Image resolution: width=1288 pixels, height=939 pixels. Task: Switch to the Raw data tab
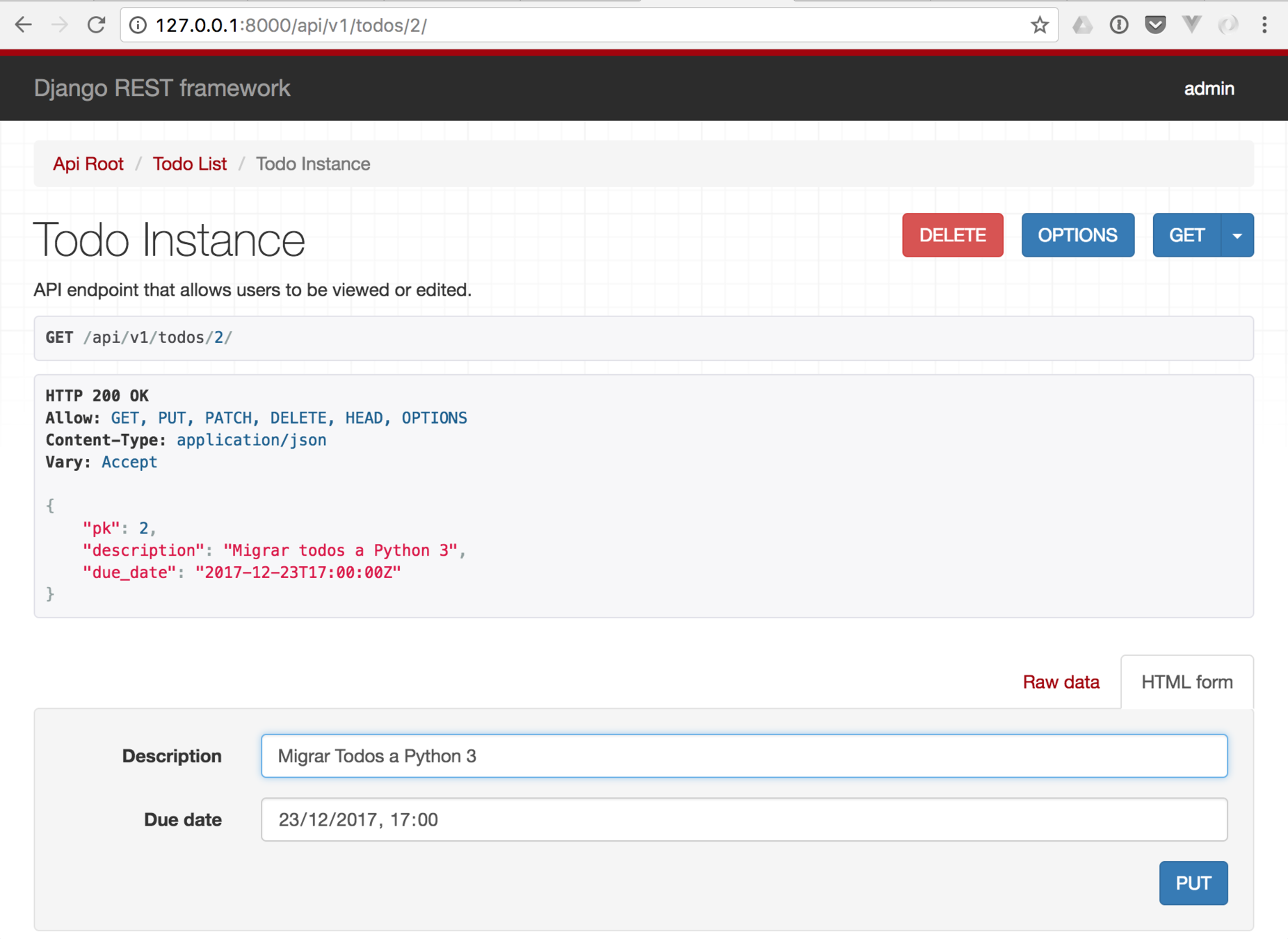click(1061, 682)
